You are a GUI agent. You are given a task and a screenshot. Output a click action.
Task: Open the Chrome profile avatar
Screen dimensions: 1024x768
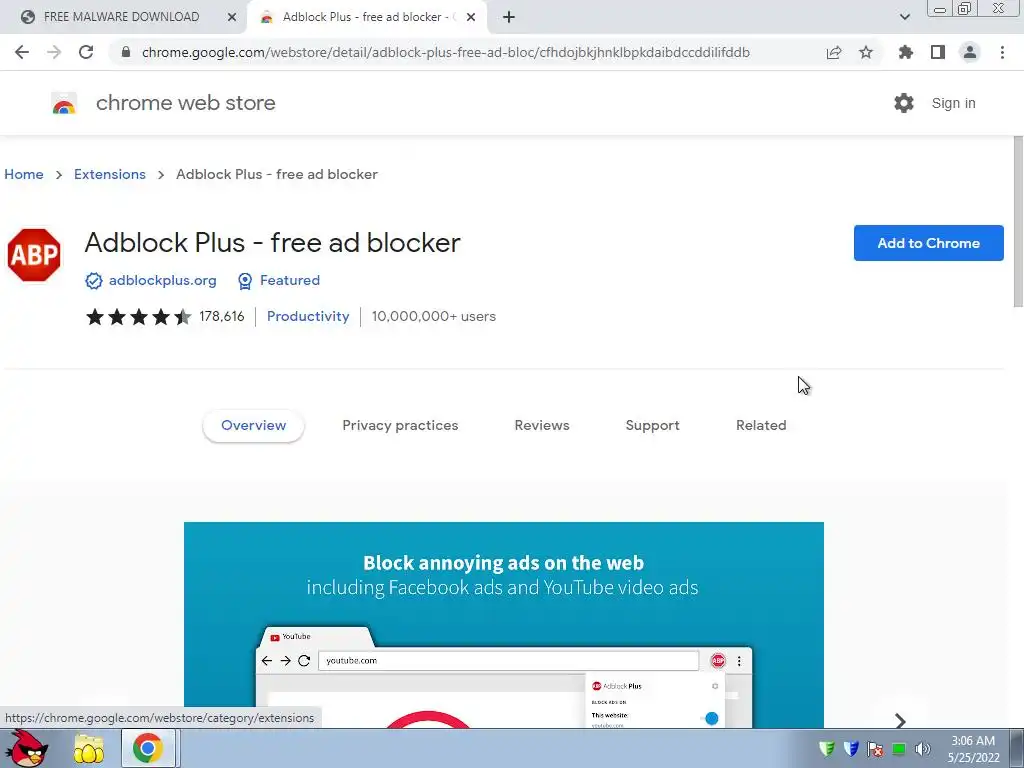pos(970,52)
